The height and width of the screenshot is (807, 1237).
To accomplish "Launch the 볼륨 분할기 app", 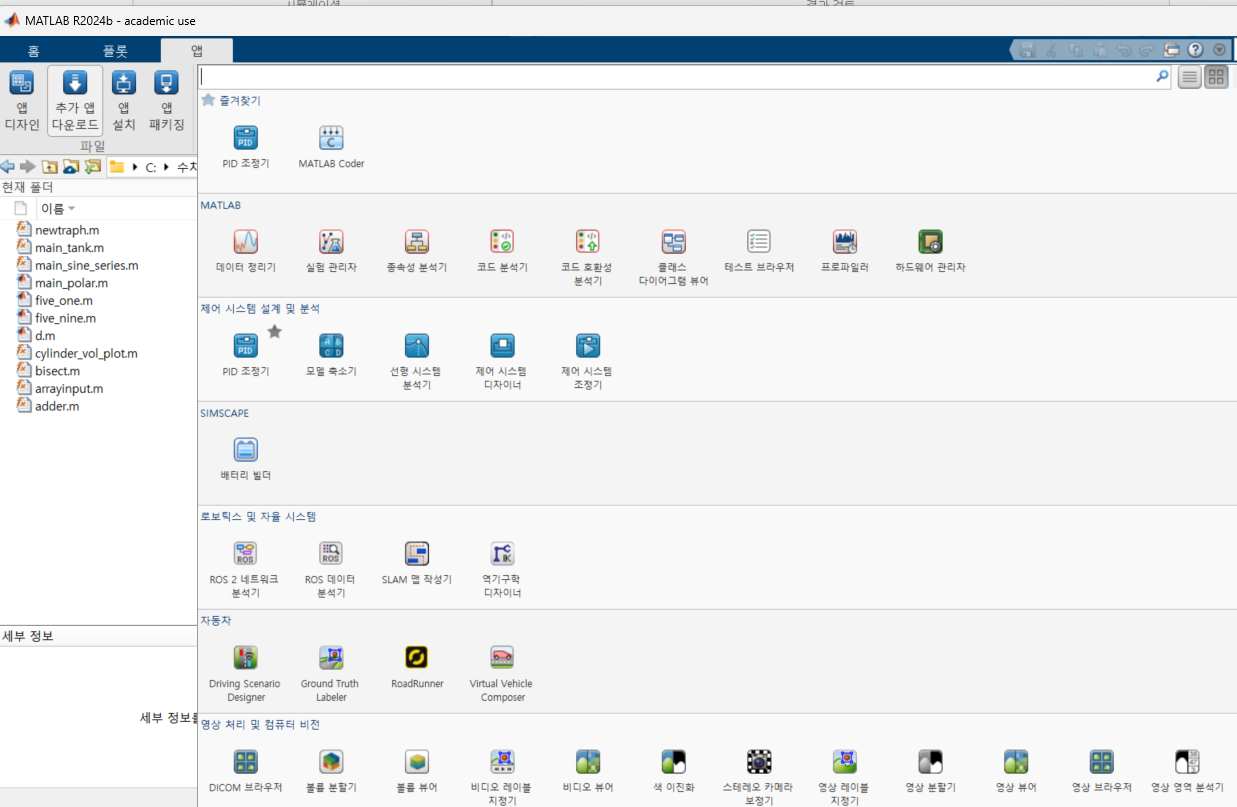I will (x=331, y=771).
